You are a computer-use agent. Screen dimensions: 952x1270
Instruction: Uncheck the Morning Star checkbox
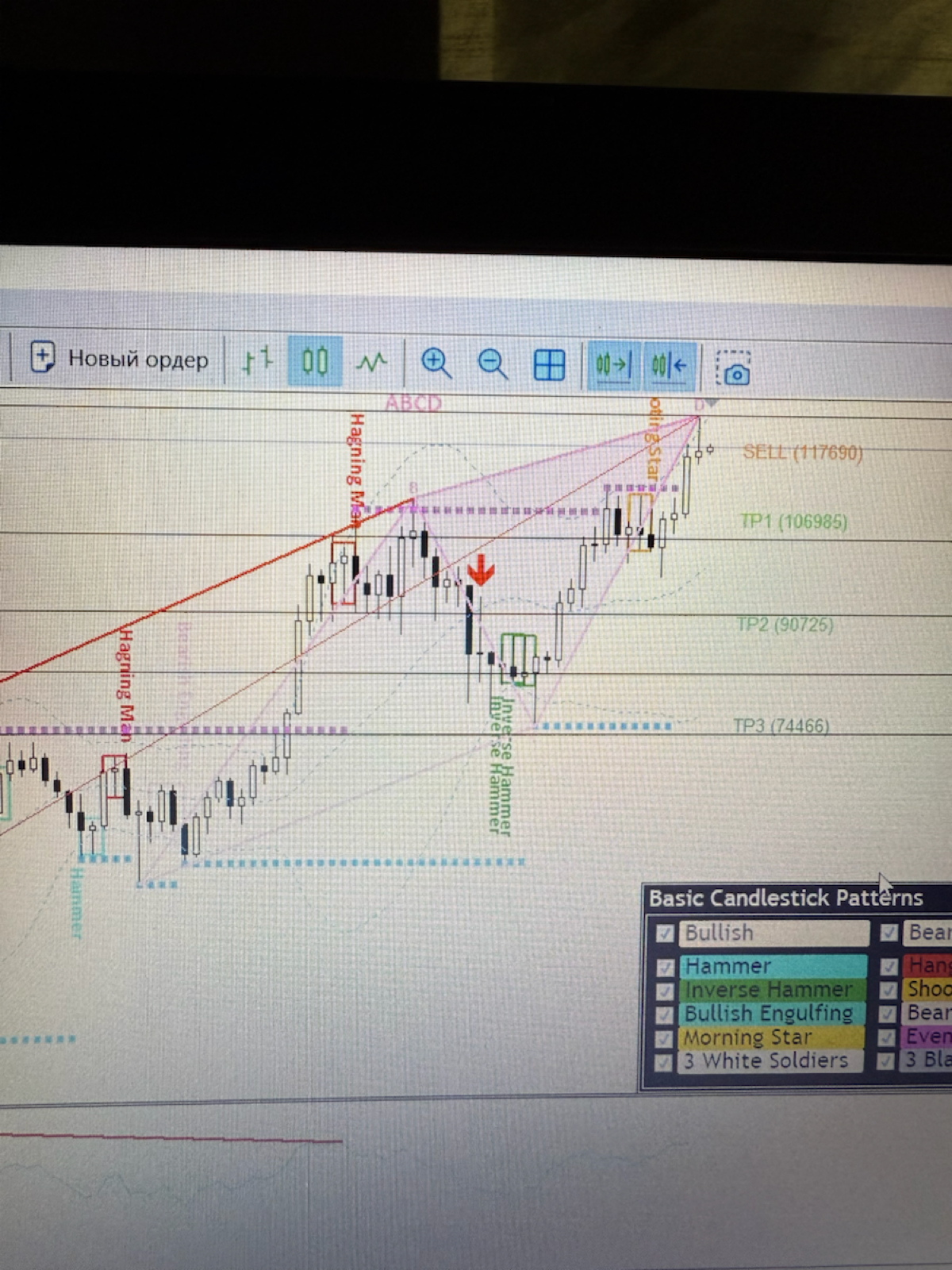665,1038
